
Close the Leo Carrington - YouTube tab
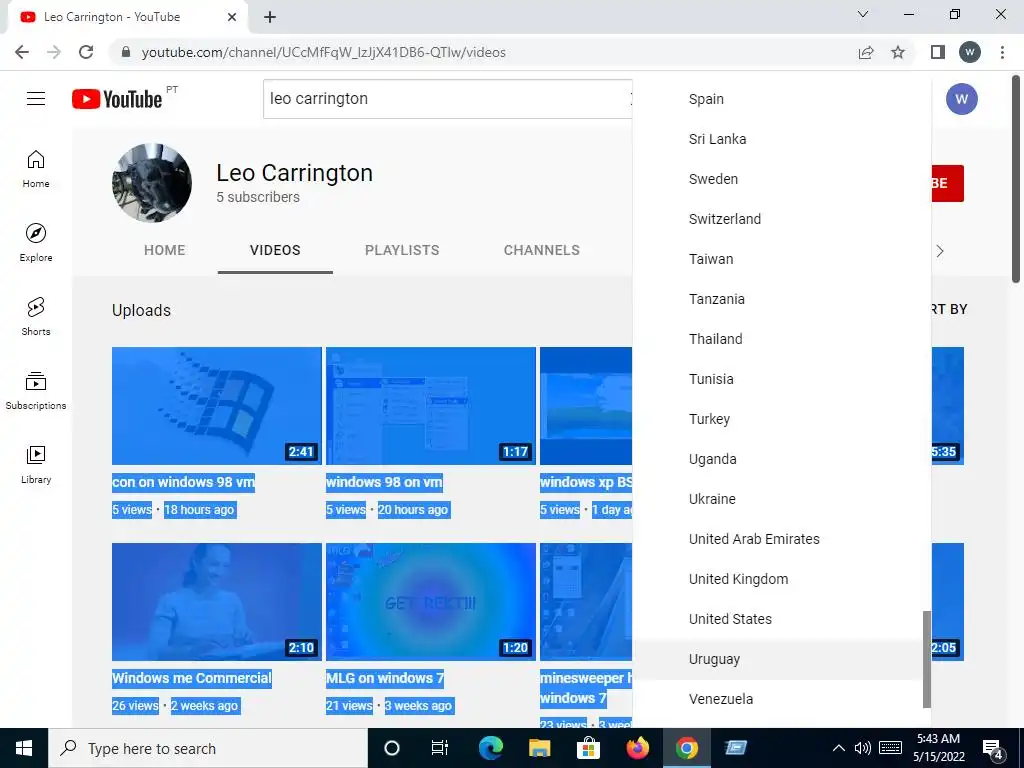(x=232, y=17)
